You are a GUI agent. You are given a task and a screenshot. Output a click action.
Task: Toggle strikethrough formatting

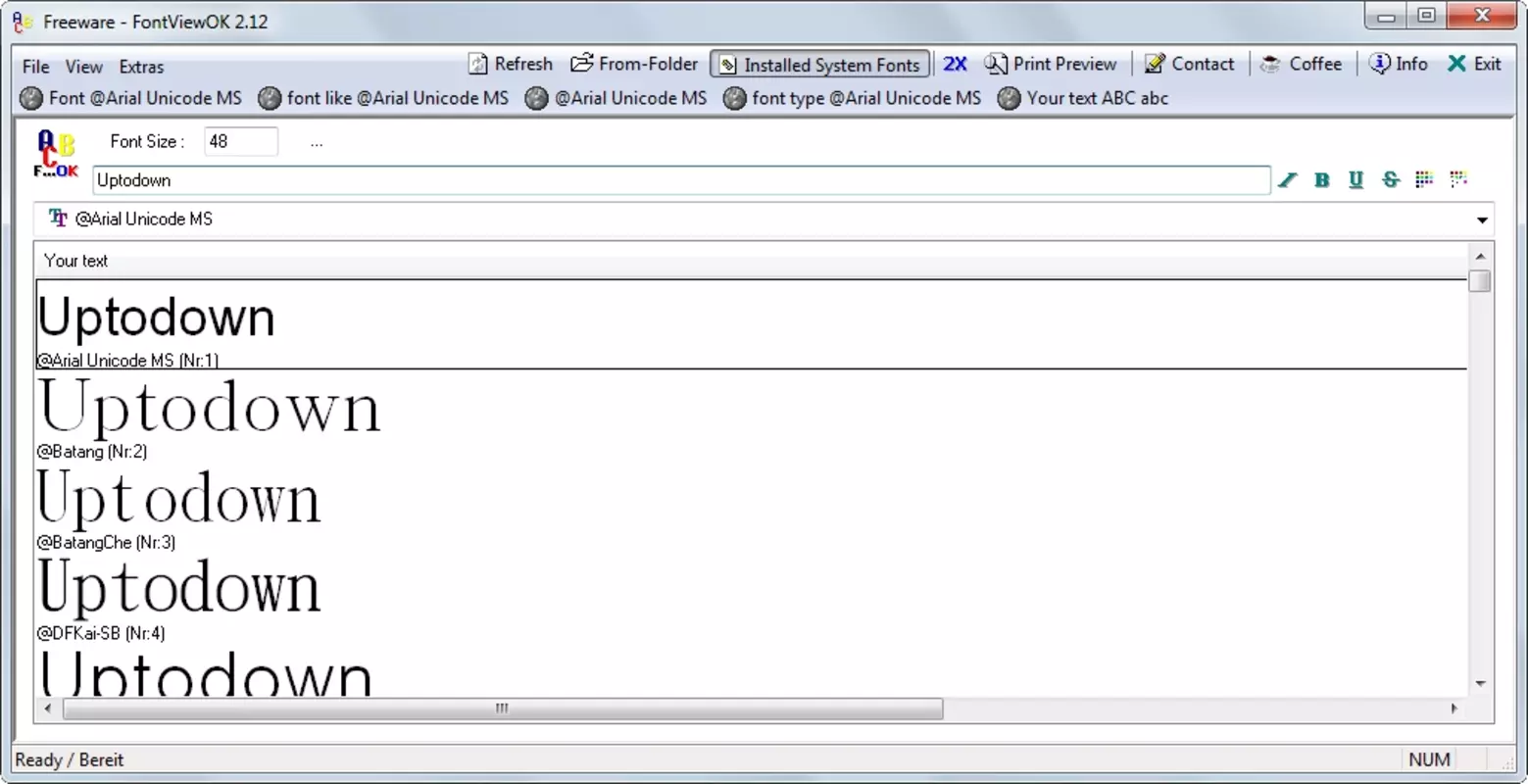1390,179
